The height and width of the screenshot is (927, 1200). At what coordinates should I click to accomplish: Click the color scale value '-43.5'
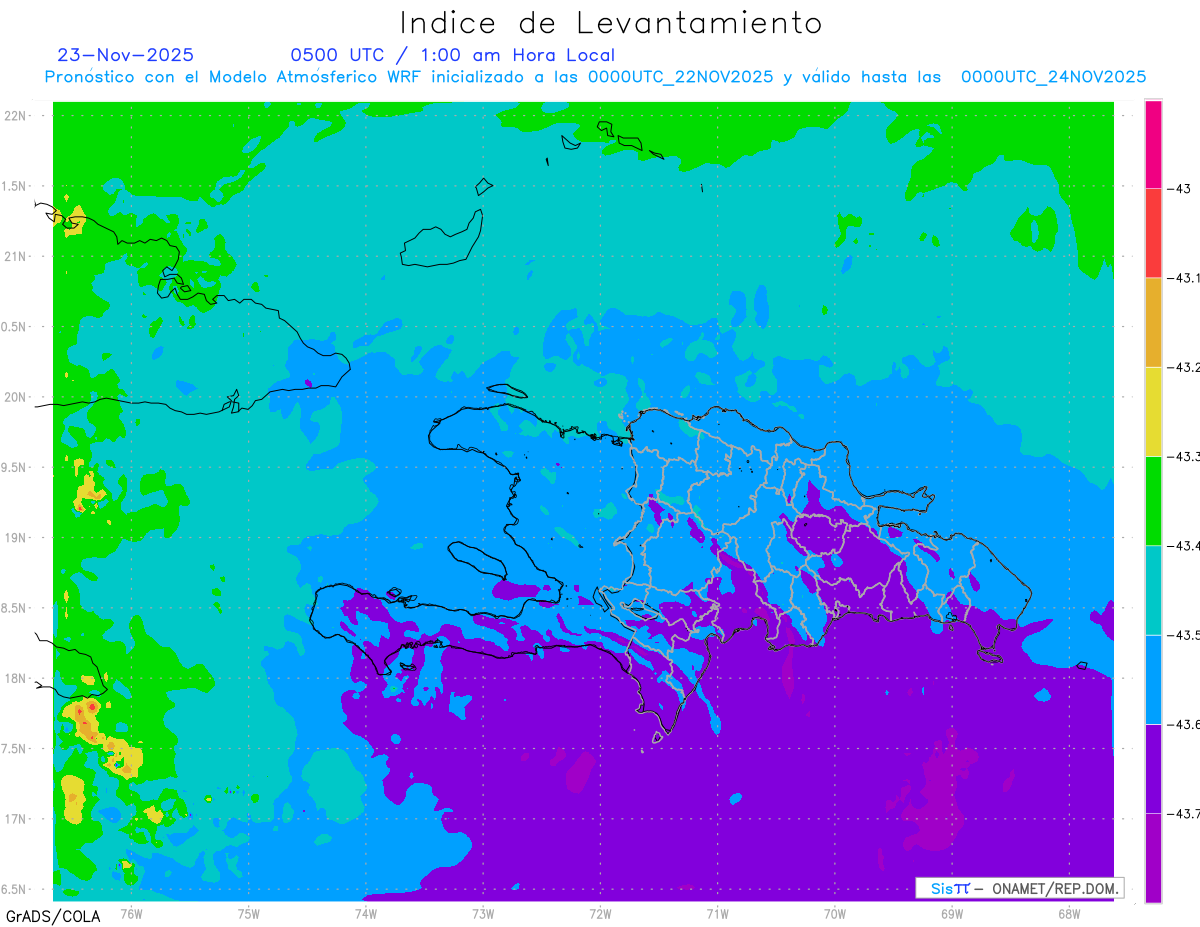tap(1185, 635)
